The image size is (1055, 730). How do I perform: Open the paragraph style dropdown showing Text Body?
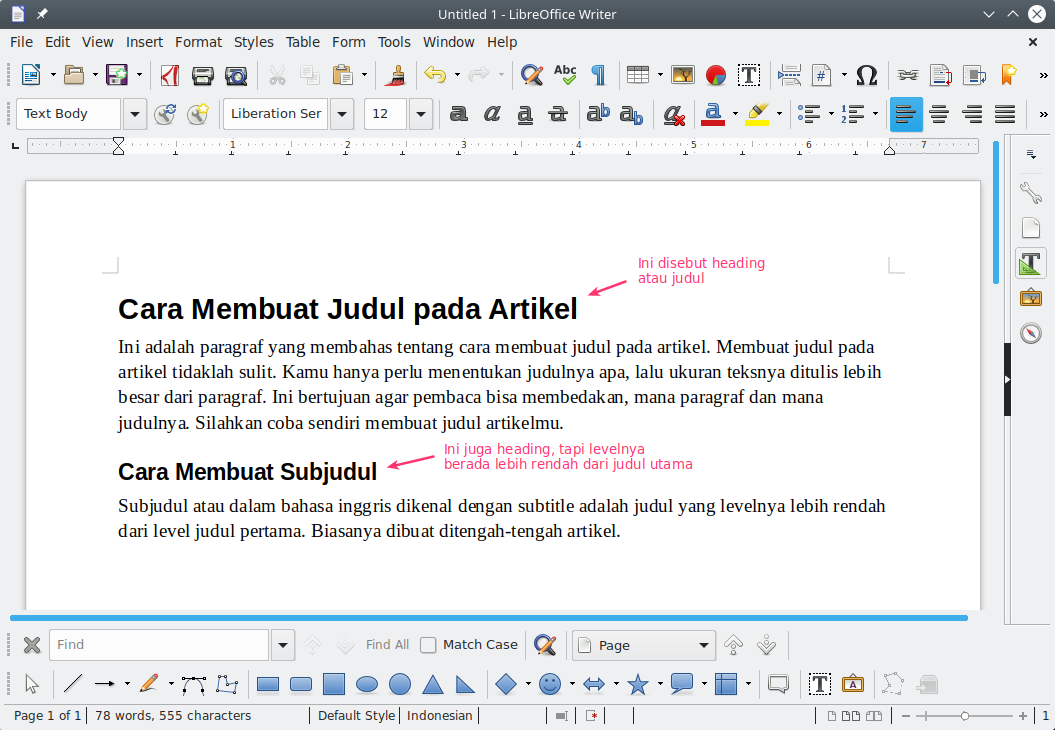pos(135,114)
